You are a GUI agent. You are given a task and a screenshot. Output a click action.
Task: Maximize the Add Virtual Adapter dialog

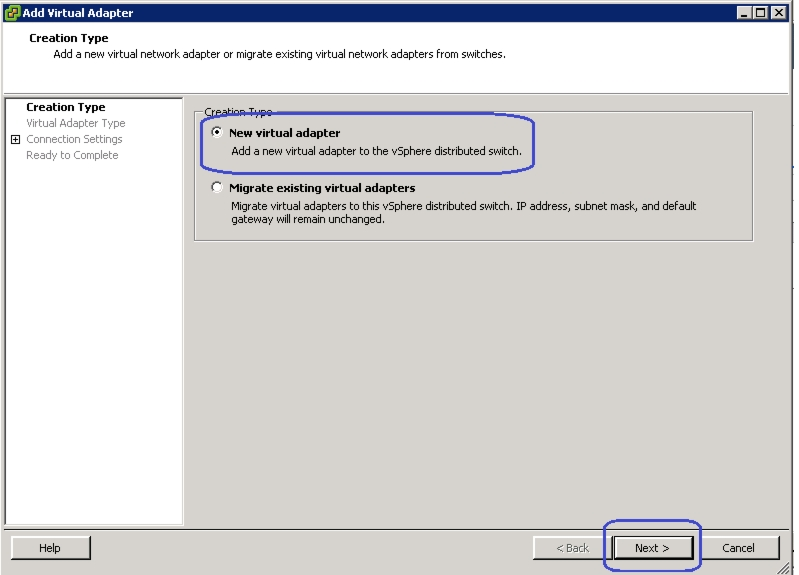click(x=761, y=13)
